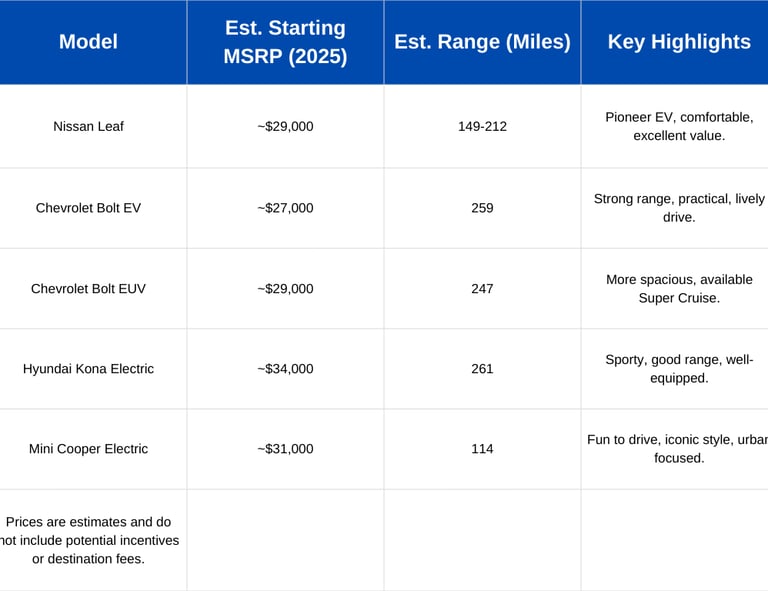The width and height of the screenshot is (768, 591).
Task: Click the prices are estimates footnote
Action: pyautogui.click(x=90, y=540)
